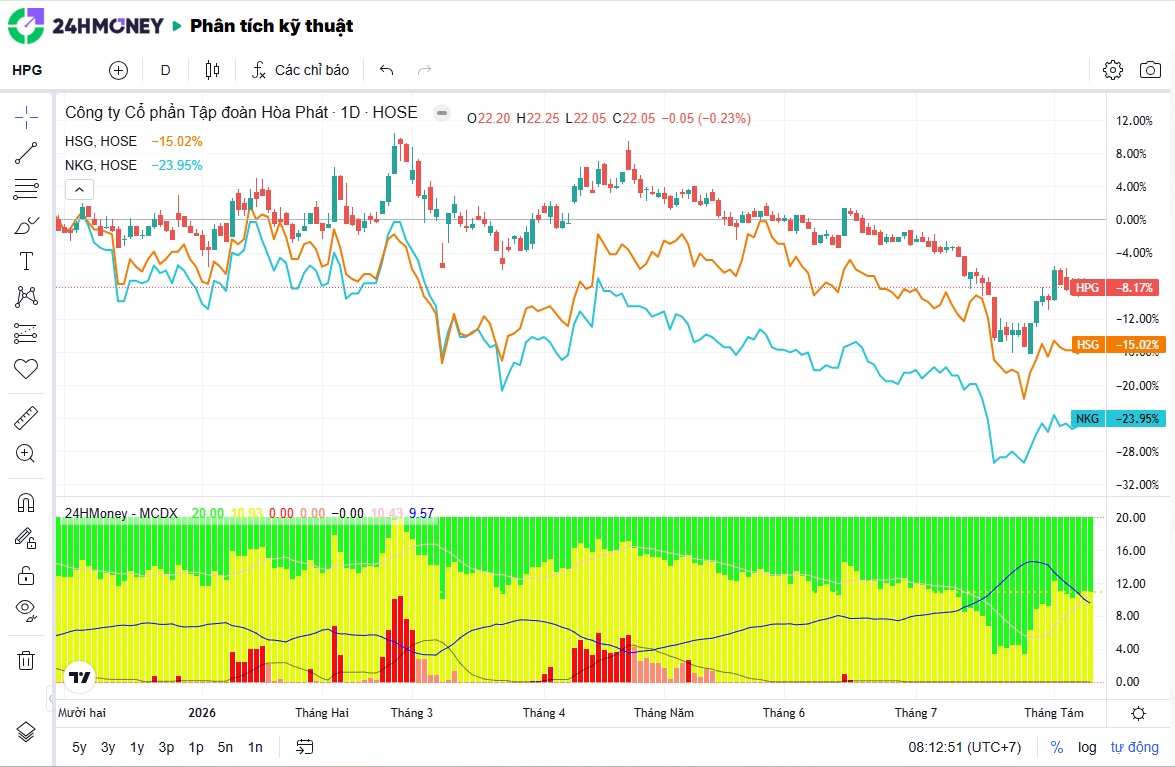Toggle stay in drawing mode
The image size is (1175, 767).
coord(26,539)
